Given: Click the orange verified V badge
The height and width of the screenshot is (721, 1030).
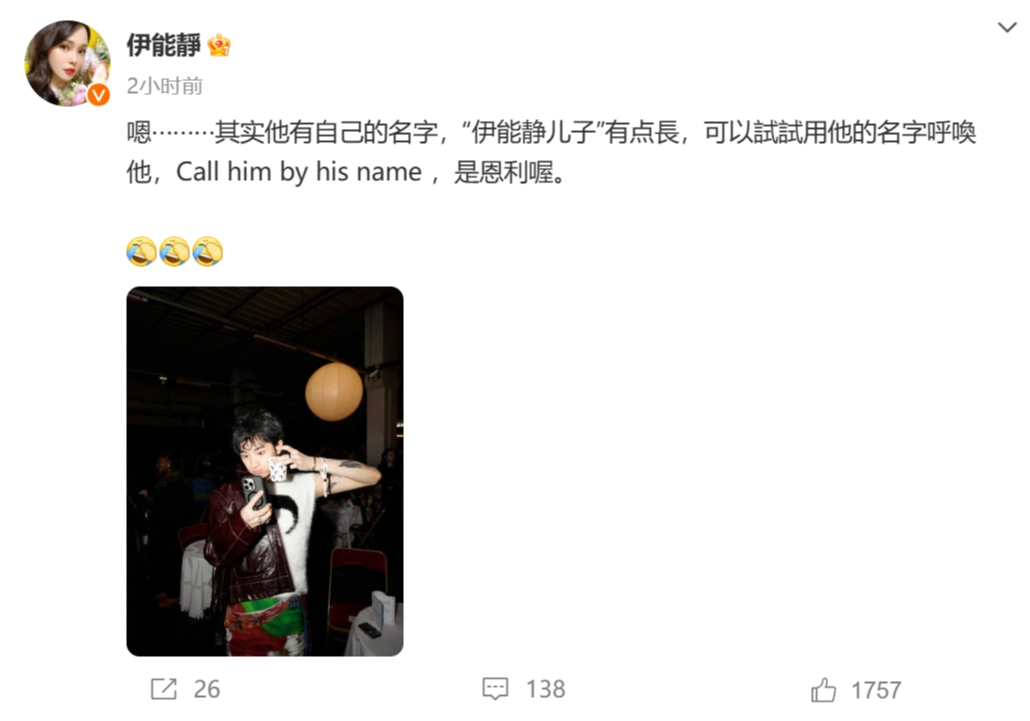Looking at the screenshot, I should click(99, 95).
